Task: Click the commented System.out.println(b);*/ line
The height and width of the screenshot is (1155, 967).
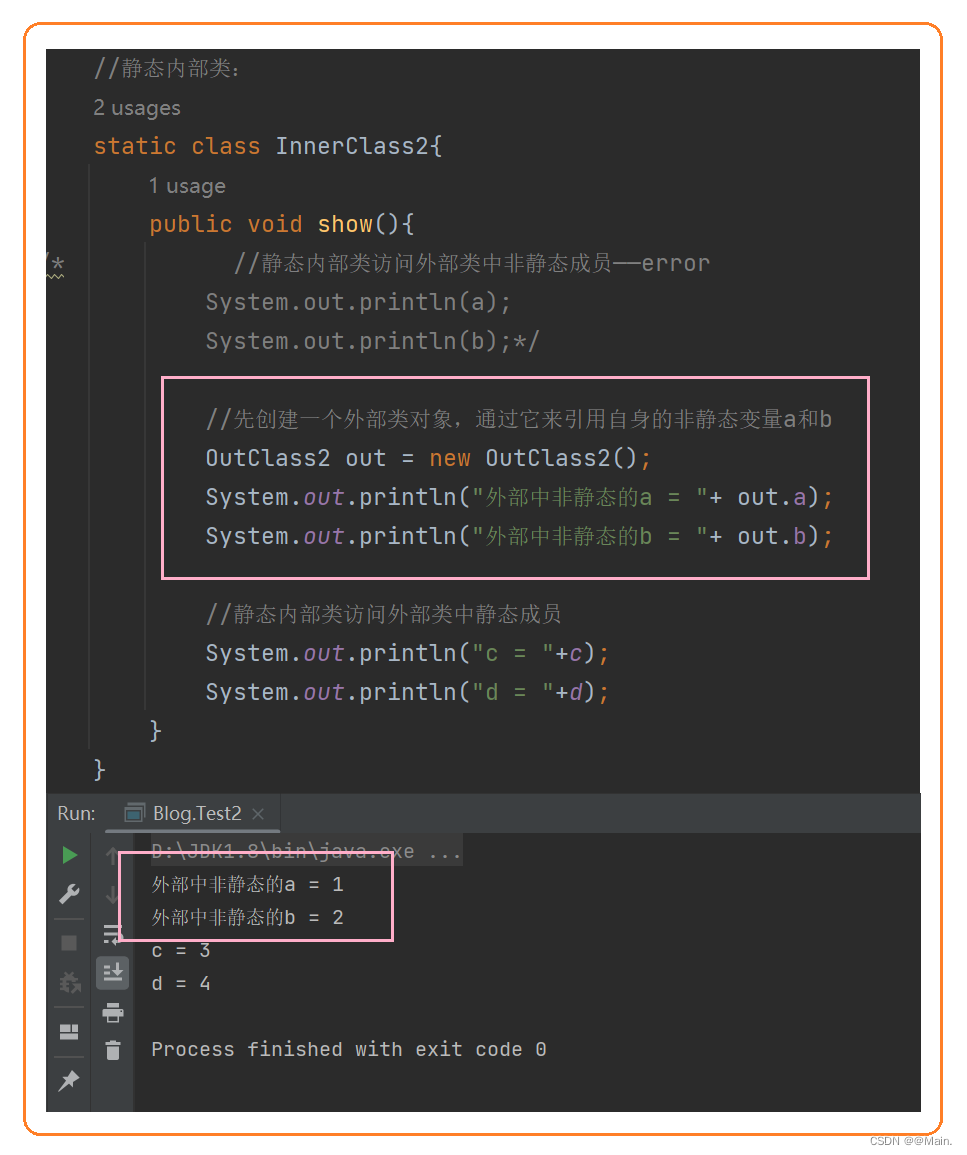Action: point(373,341)
